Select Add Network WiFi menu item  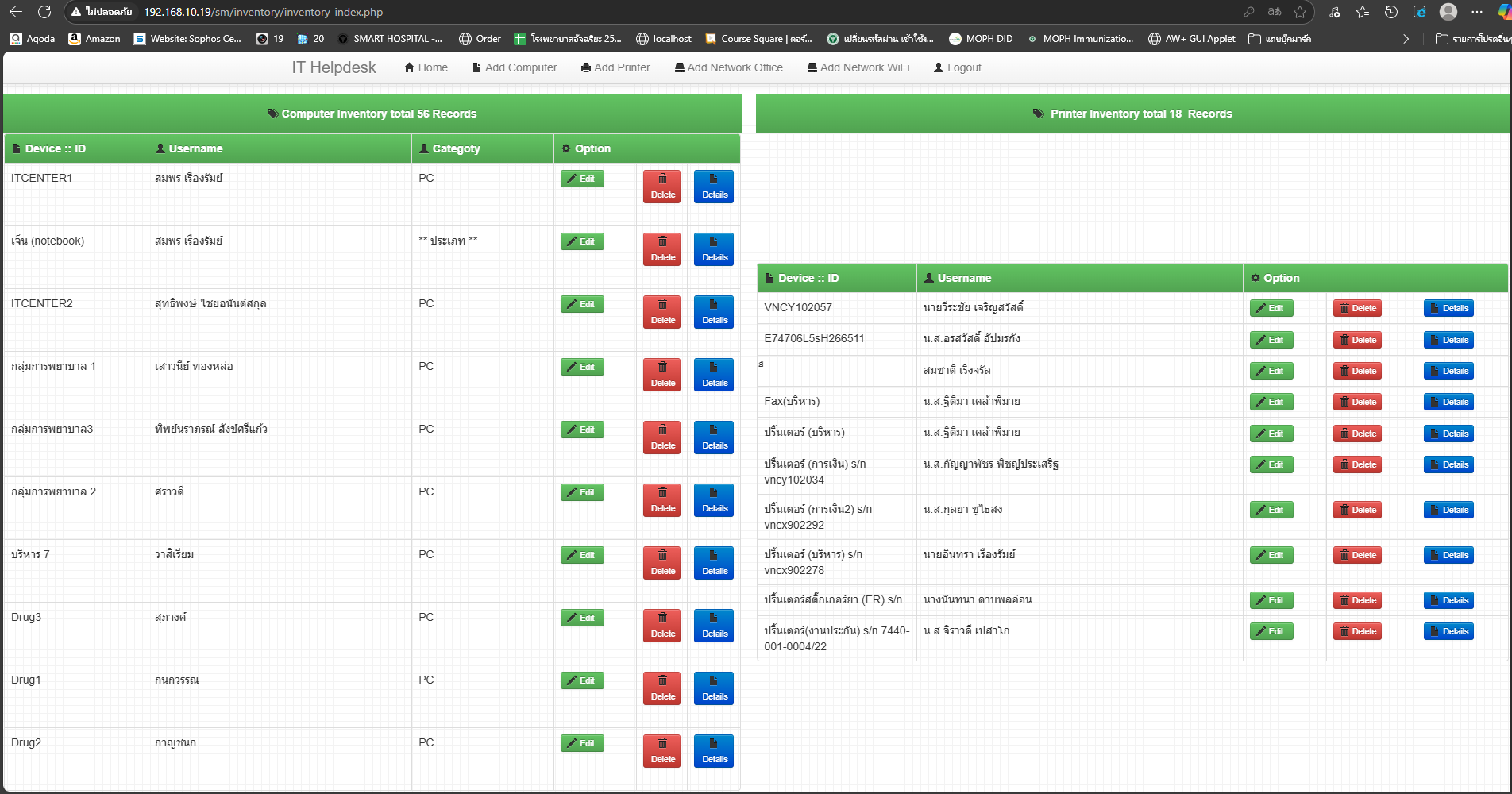[x=858, y=67]
